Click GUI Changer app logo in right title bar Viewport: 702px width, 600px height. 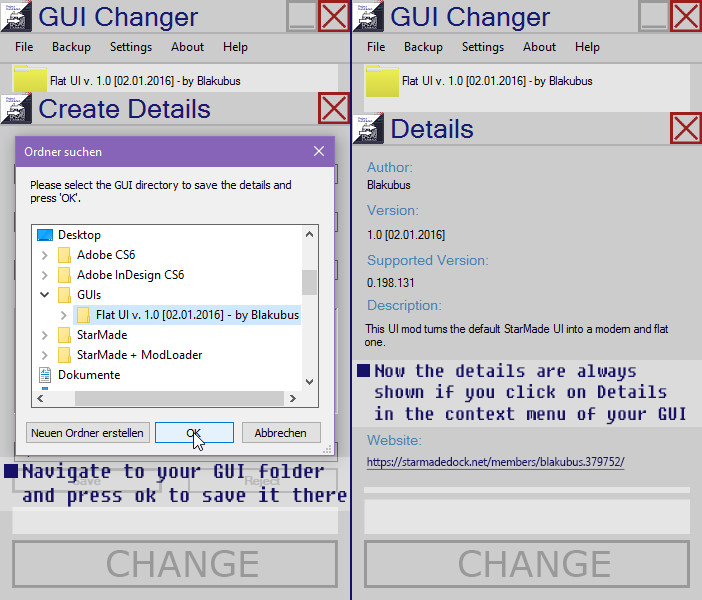(x=368, y=17)
